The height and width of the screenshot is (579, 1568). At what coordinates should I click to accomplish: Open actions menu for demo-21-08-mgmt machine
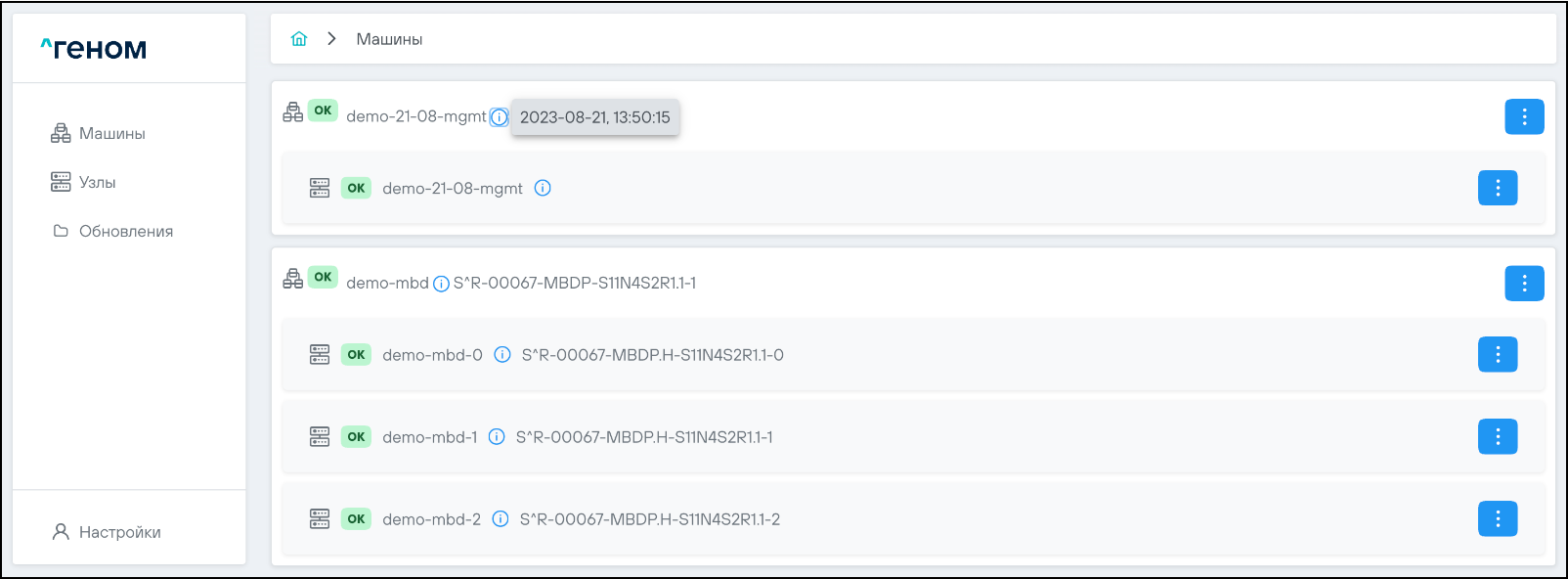click(x=1524, y=117)
